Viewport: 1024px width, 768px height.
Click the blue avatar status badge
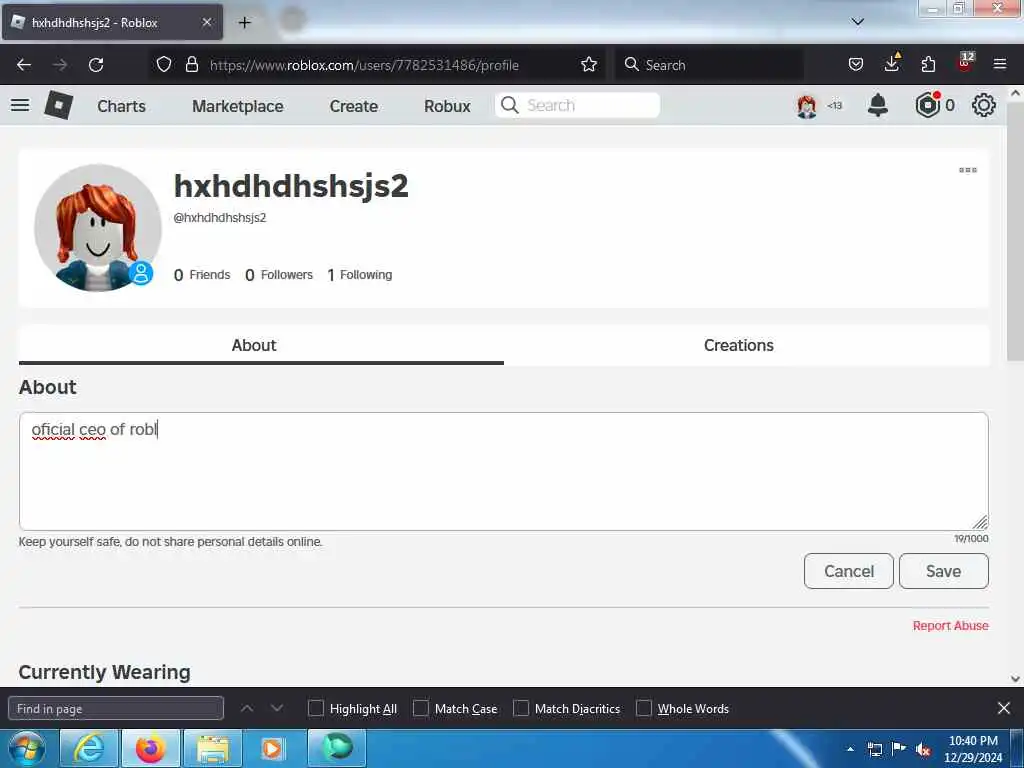(140, 273)
